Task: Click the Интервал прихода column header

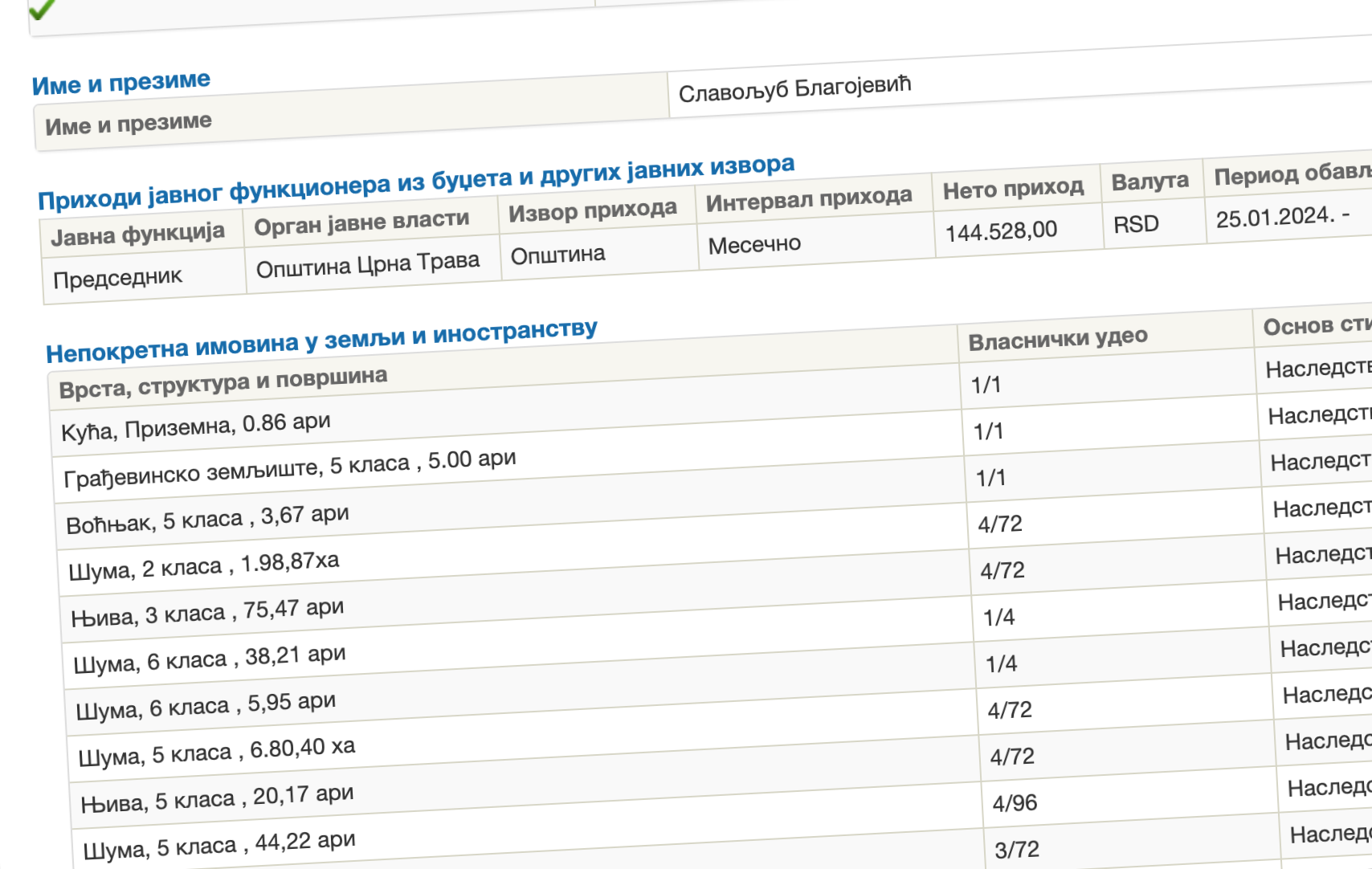Action: (x=809, y=199)
